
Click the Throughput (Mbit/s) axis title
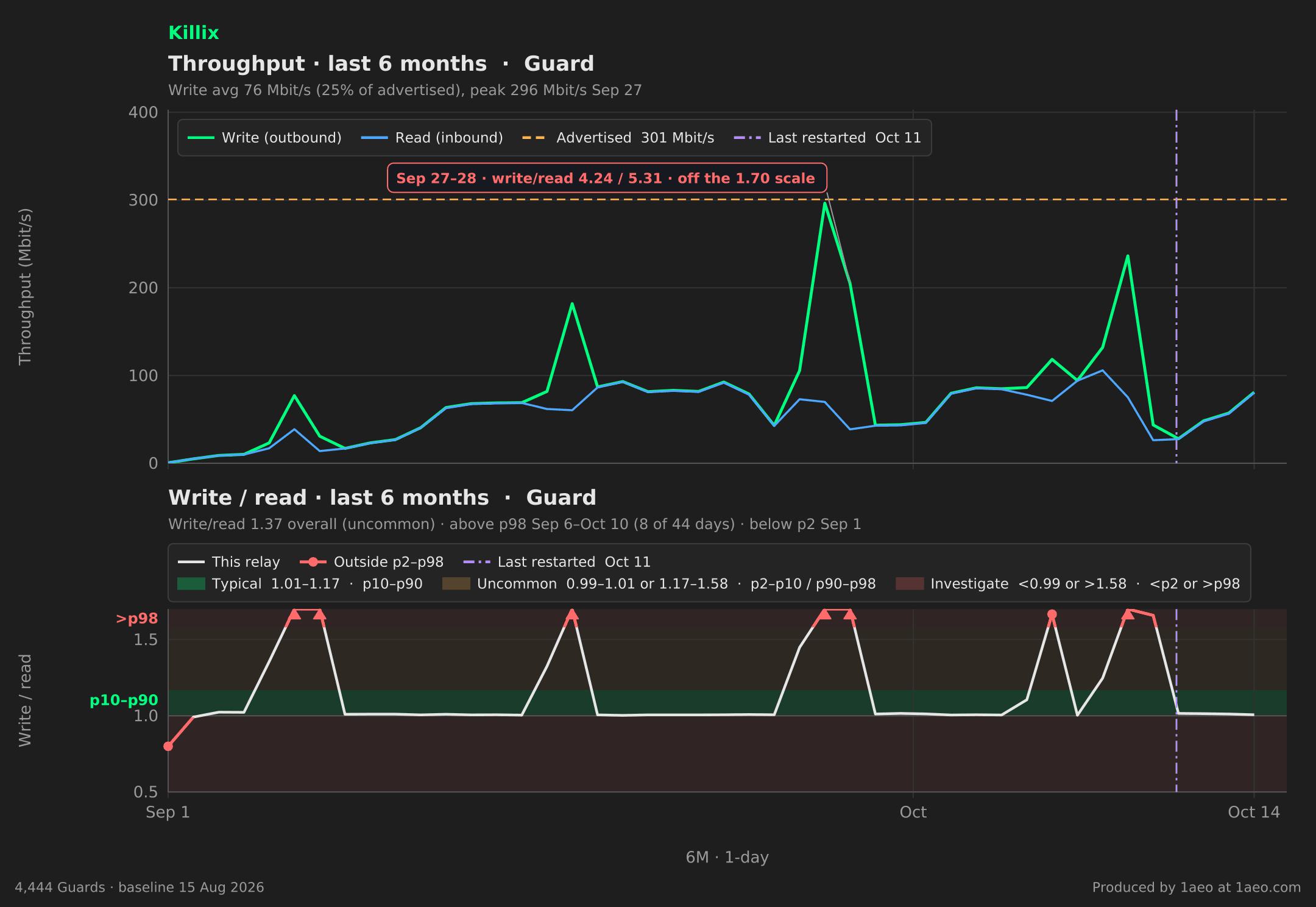pyautogui.click(x=25, y=286)
